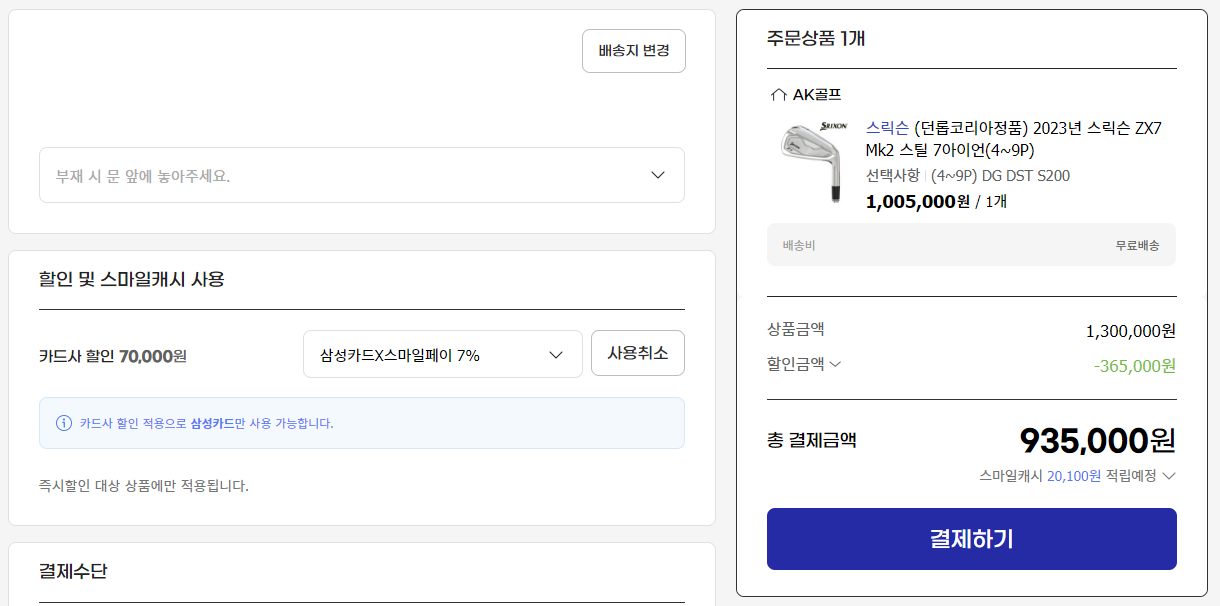The width and height of the screenshot is (1220, 606).
Task: Open the 부재 시 문 앞에 delivery request dropdown
Action: (361, 175)
